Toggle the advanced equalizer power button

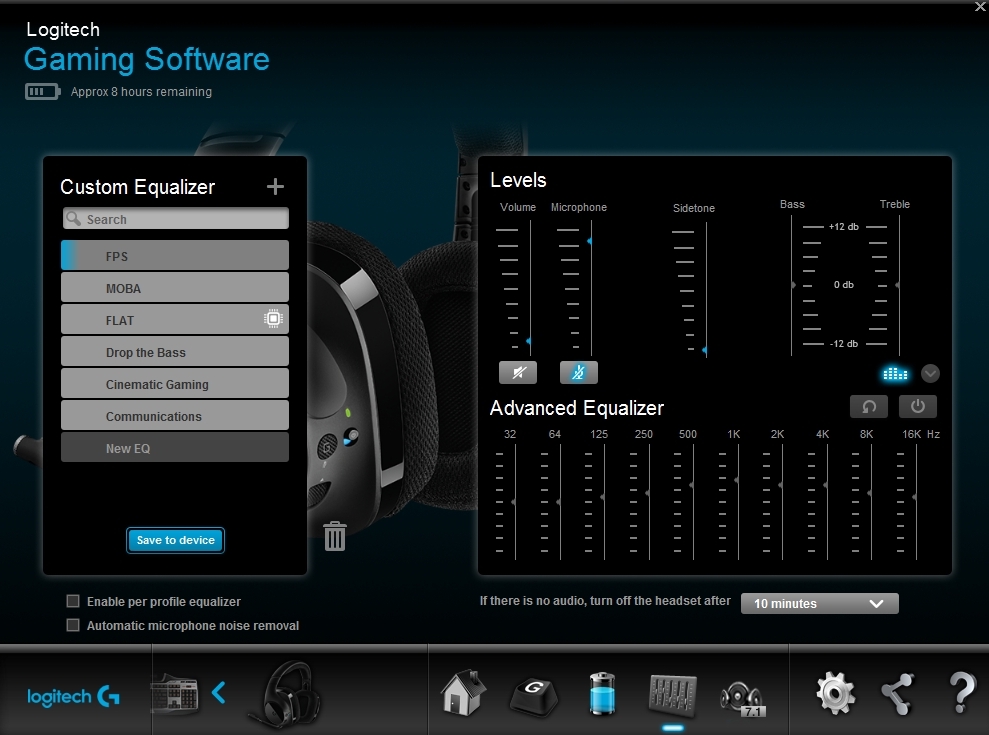918,406
